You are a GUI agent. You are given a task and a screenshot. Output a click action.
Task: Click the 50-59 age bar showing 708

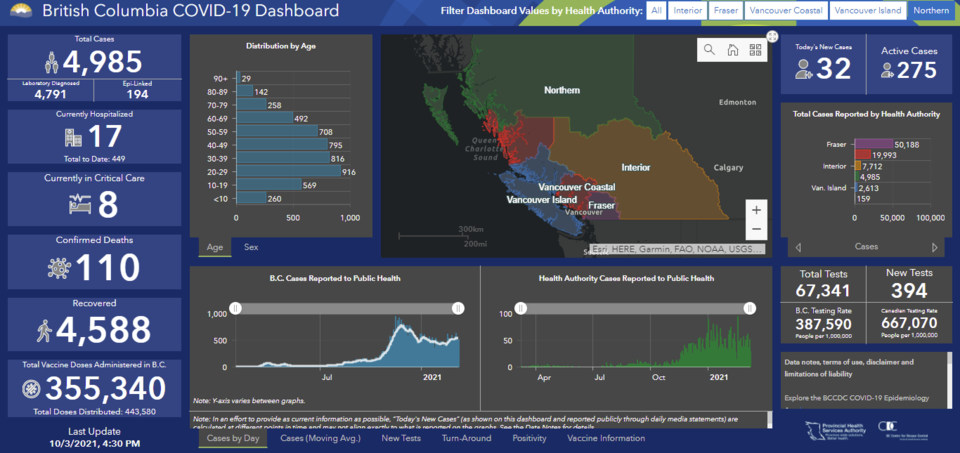[x=277, y=131]
